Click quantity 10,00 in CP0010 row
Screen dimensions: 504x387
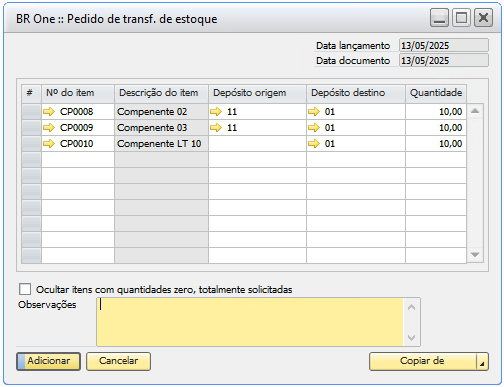coord(436,144)
